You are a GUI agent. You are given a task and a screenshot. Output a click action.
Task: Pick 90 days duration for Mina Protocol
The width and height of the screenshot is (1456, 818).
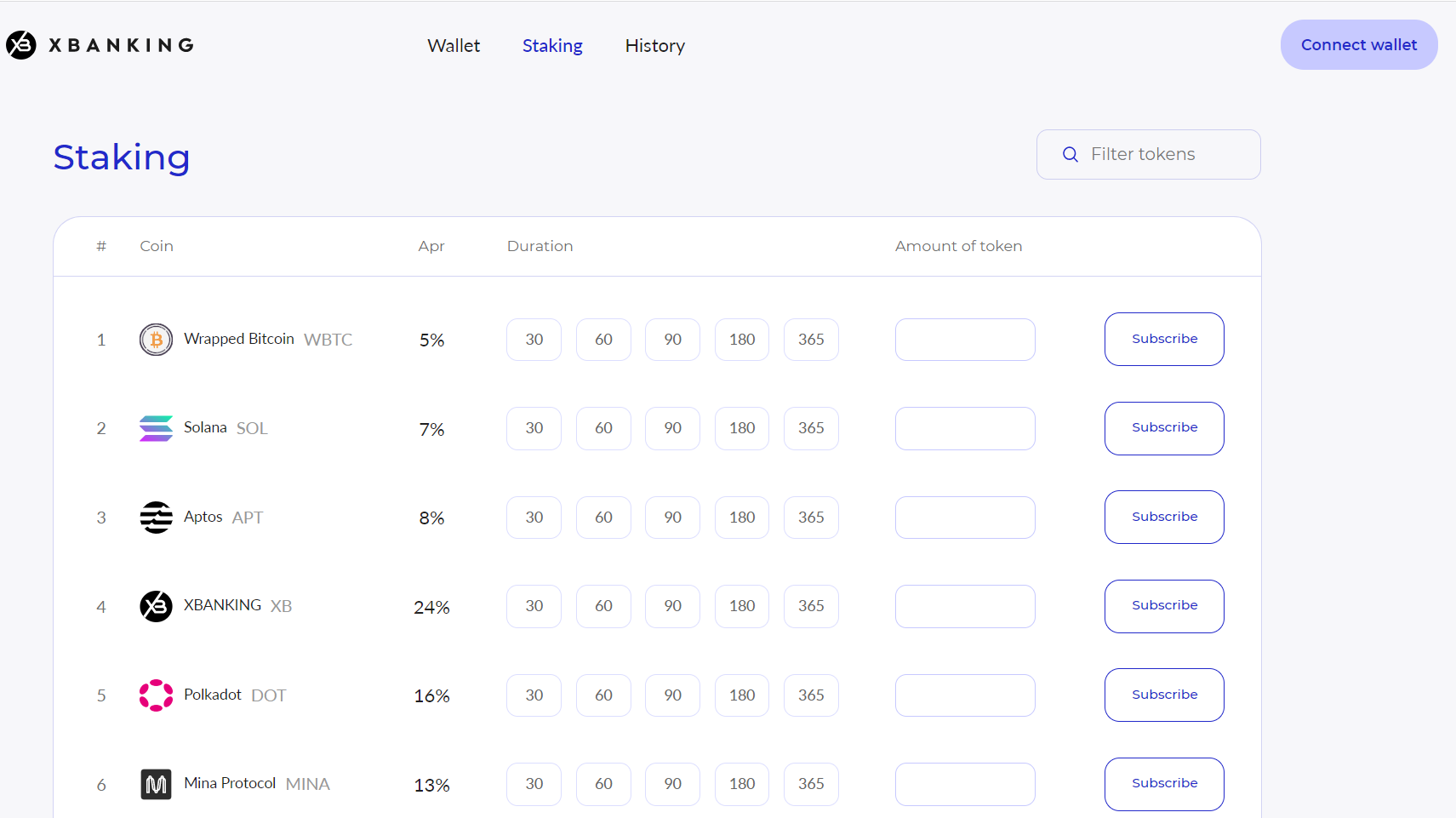pos(672,784)
